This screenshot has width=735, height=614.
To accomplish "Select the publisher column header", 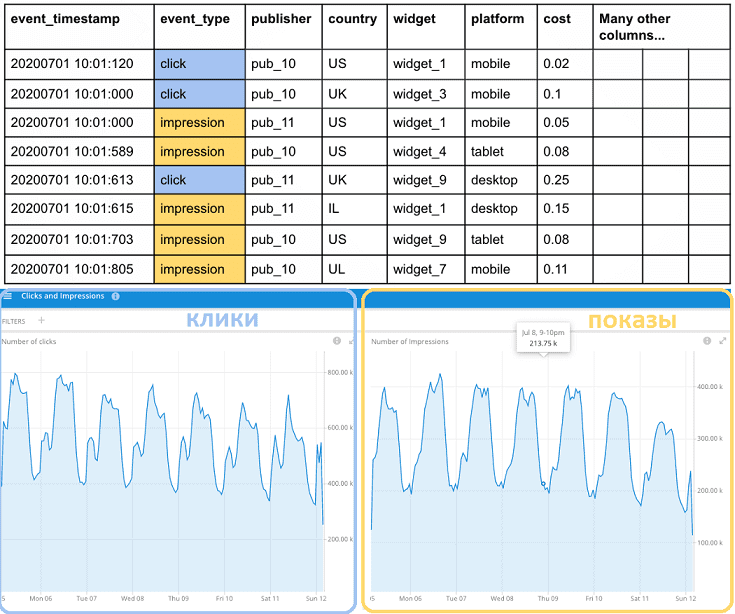I will click(281, 19).
